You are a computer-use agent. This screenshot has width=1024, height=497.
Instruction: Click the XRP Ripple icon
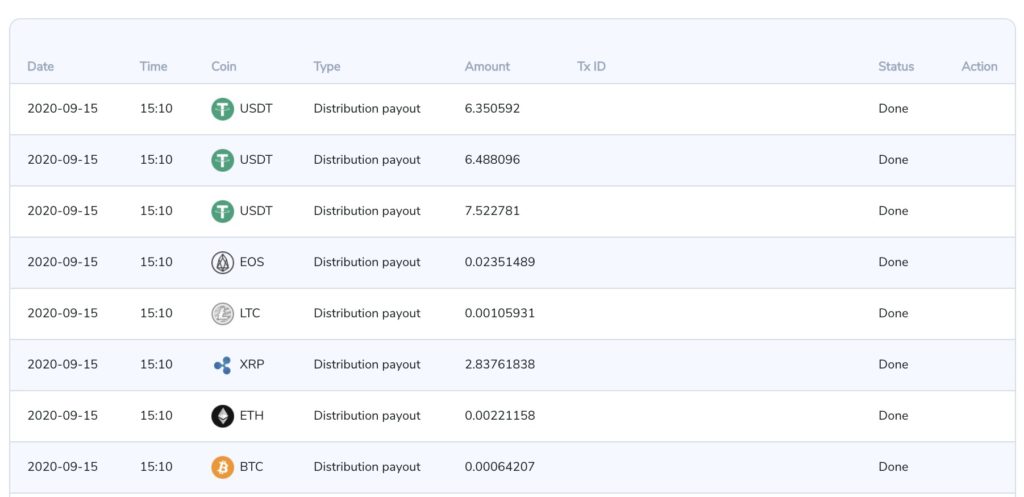click(222, 365)
